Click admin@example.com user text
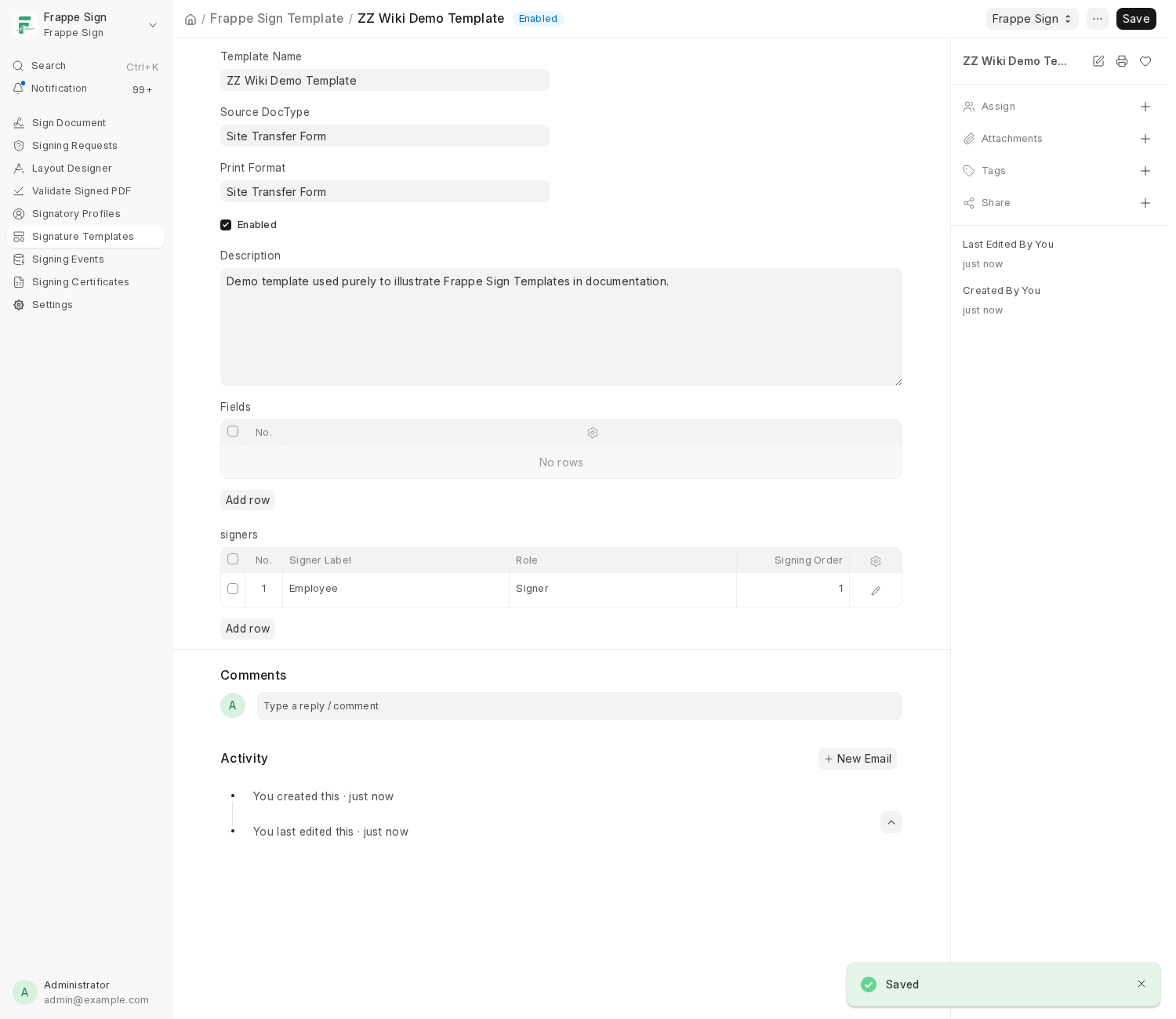Image resolution: width=1176 pixels, height=1019 pixels. pos(96,1000)
